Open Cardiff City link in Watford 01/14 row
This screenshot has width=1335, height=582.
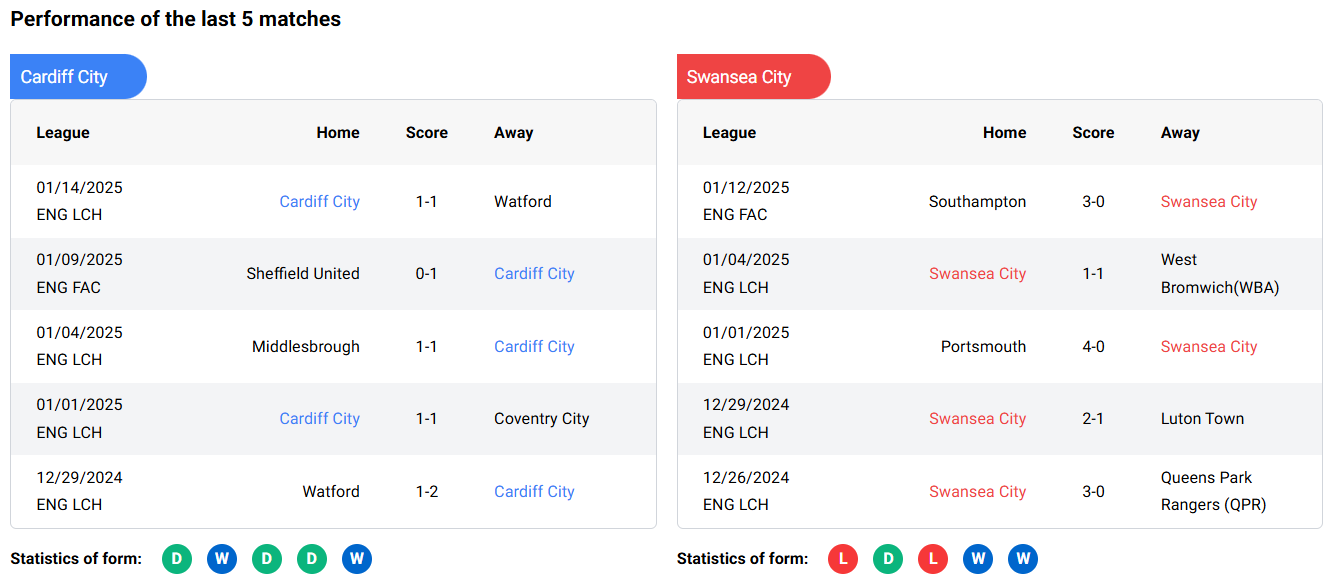[x=319, y=202]
